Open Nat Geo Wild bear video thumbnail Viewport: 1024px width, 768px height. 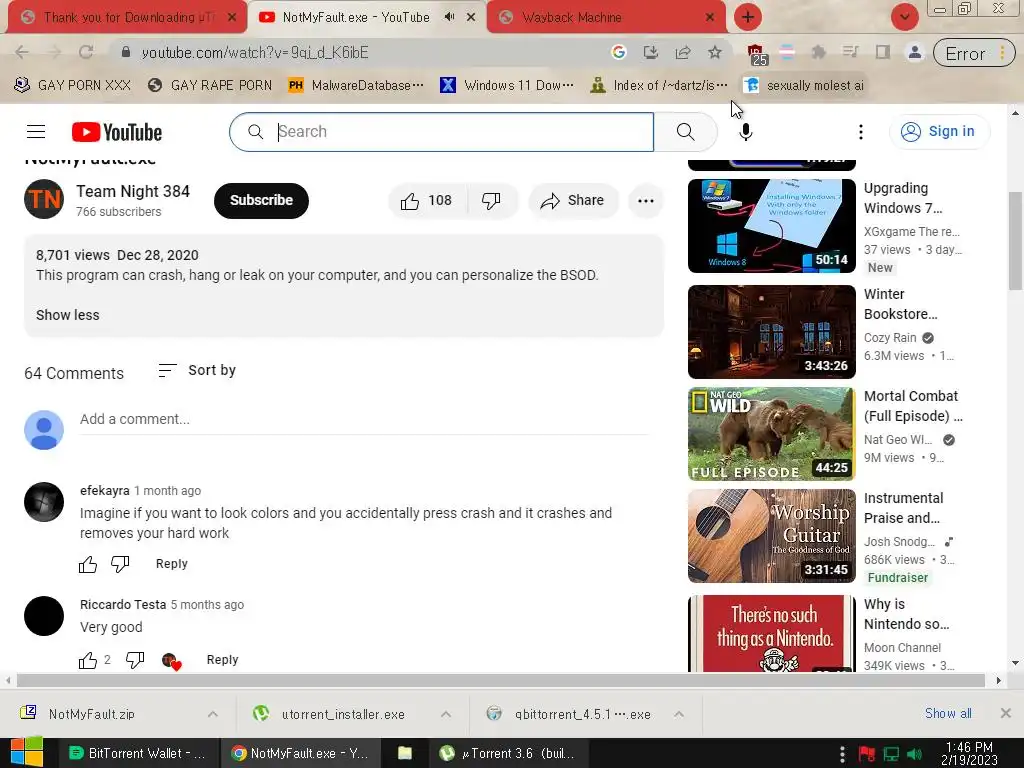(771, 434)
